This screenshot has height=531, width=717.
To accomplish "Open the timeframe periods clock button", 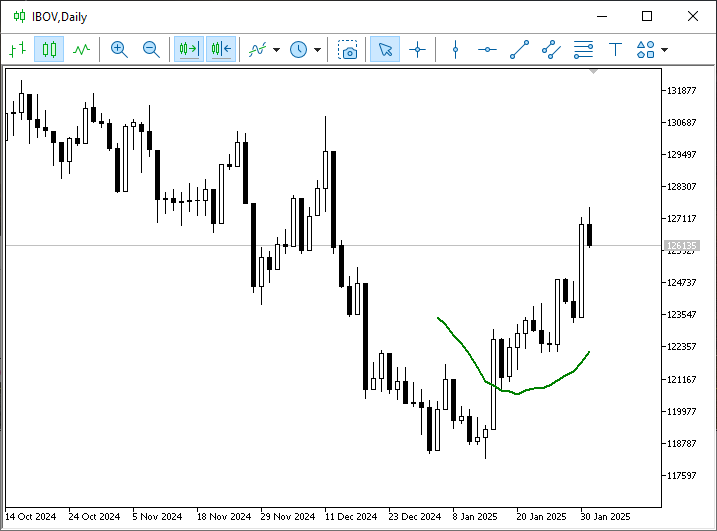I will click(x=299, y=49).
